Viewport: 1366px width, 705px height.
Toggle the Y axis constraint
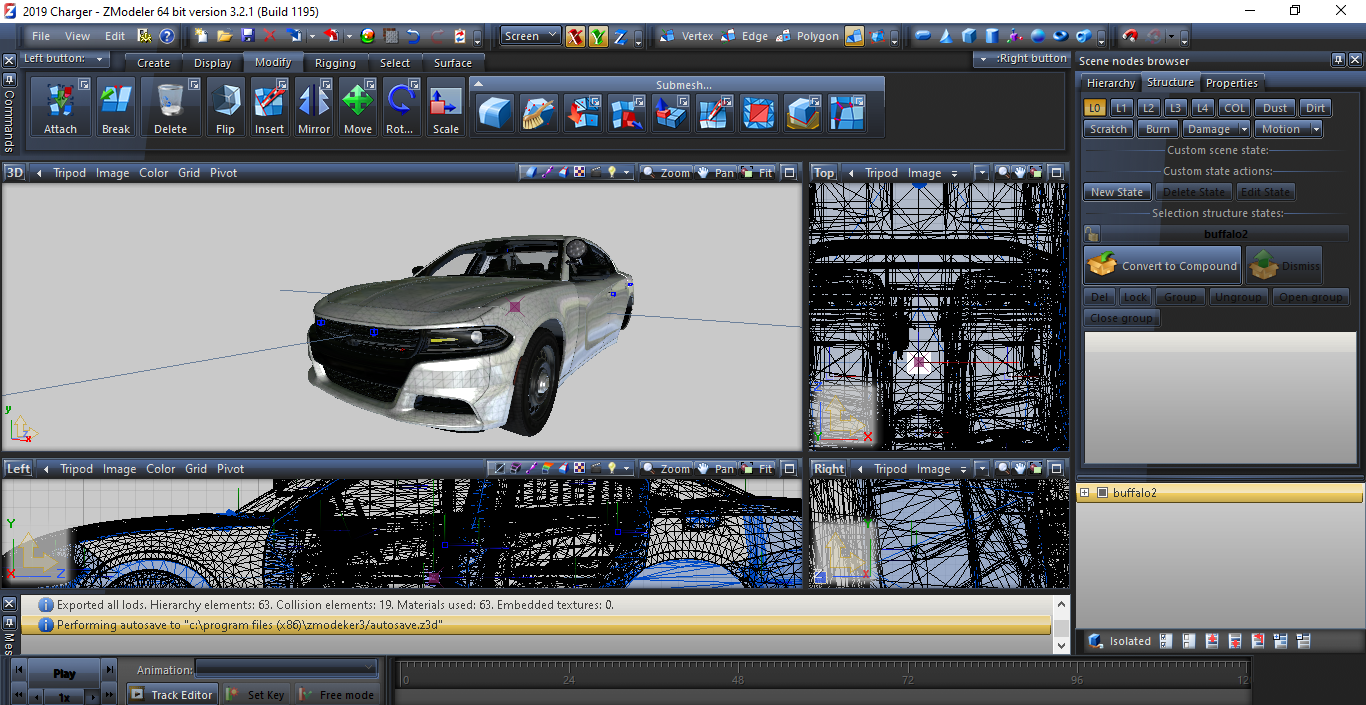(x=598, y=37)
